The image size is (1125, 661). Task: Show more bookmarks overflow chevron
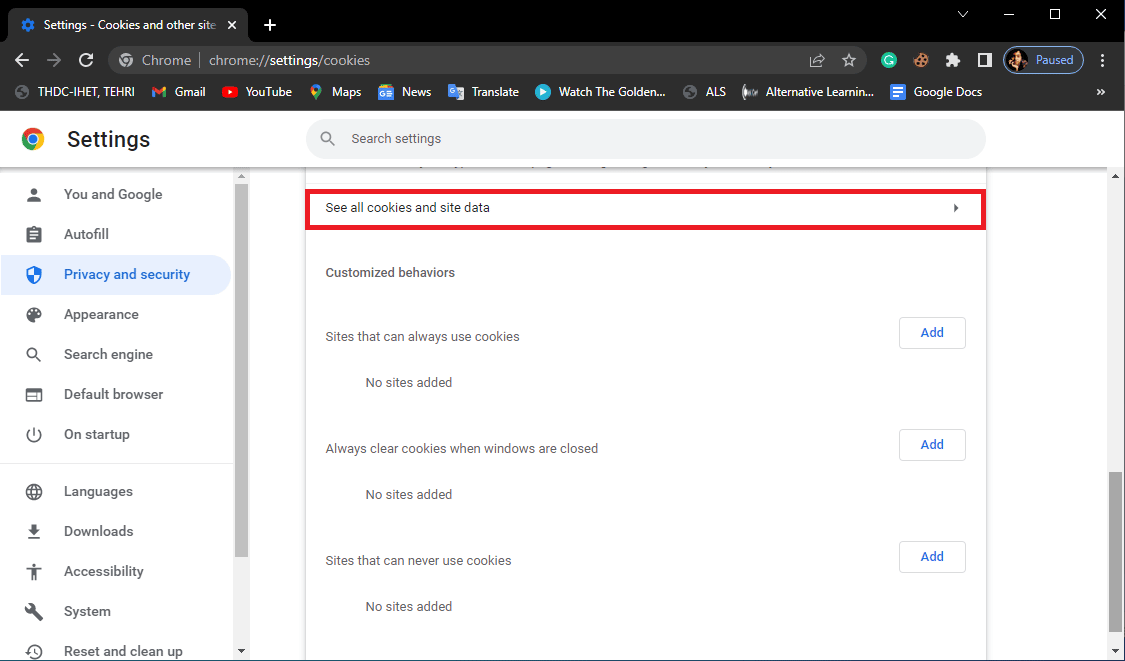[1101, 92]
